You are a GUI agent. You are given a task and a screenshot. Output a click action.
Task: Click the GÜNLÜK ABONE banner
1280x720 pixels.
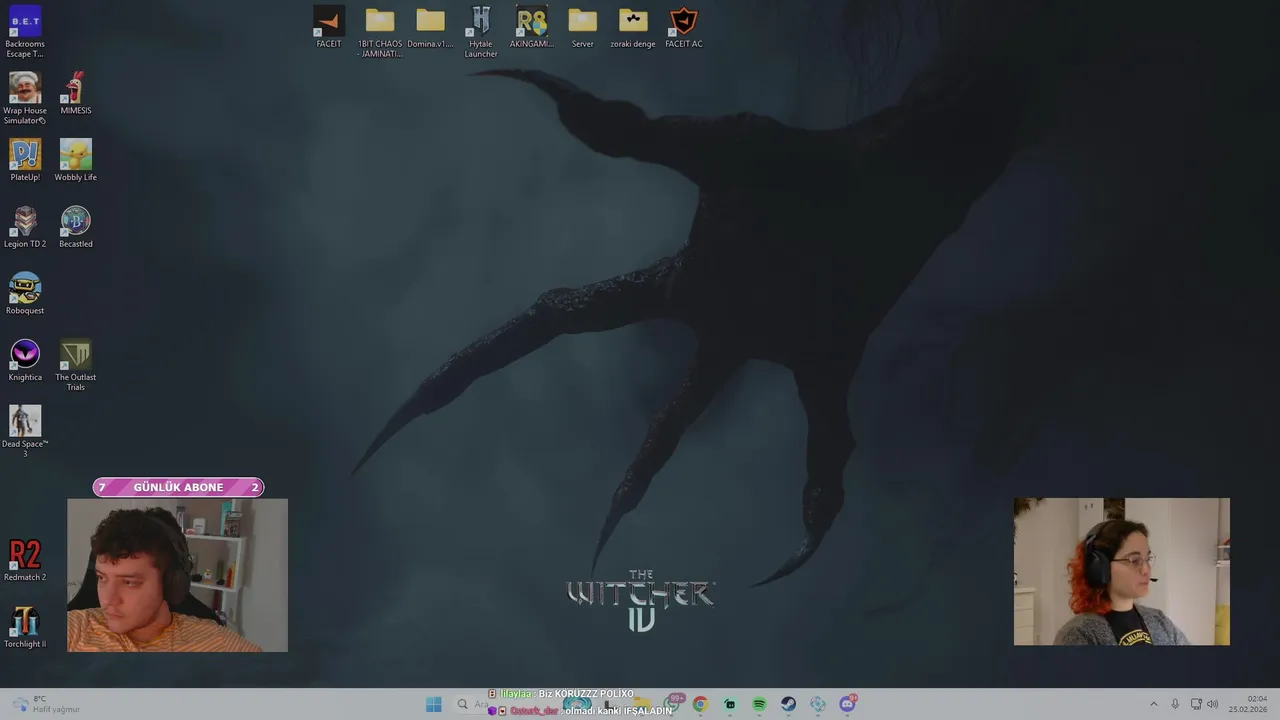coord(178,487)
